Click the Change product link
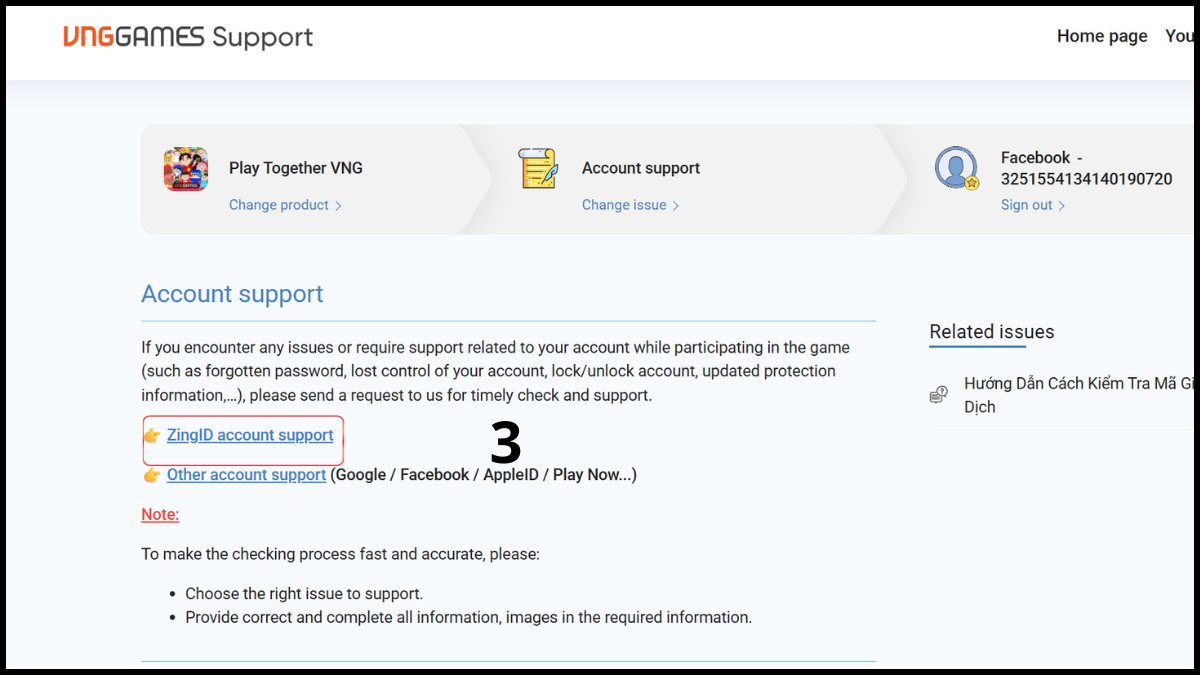Viewport: 1200px width, 675px height. tap(279, 205)
